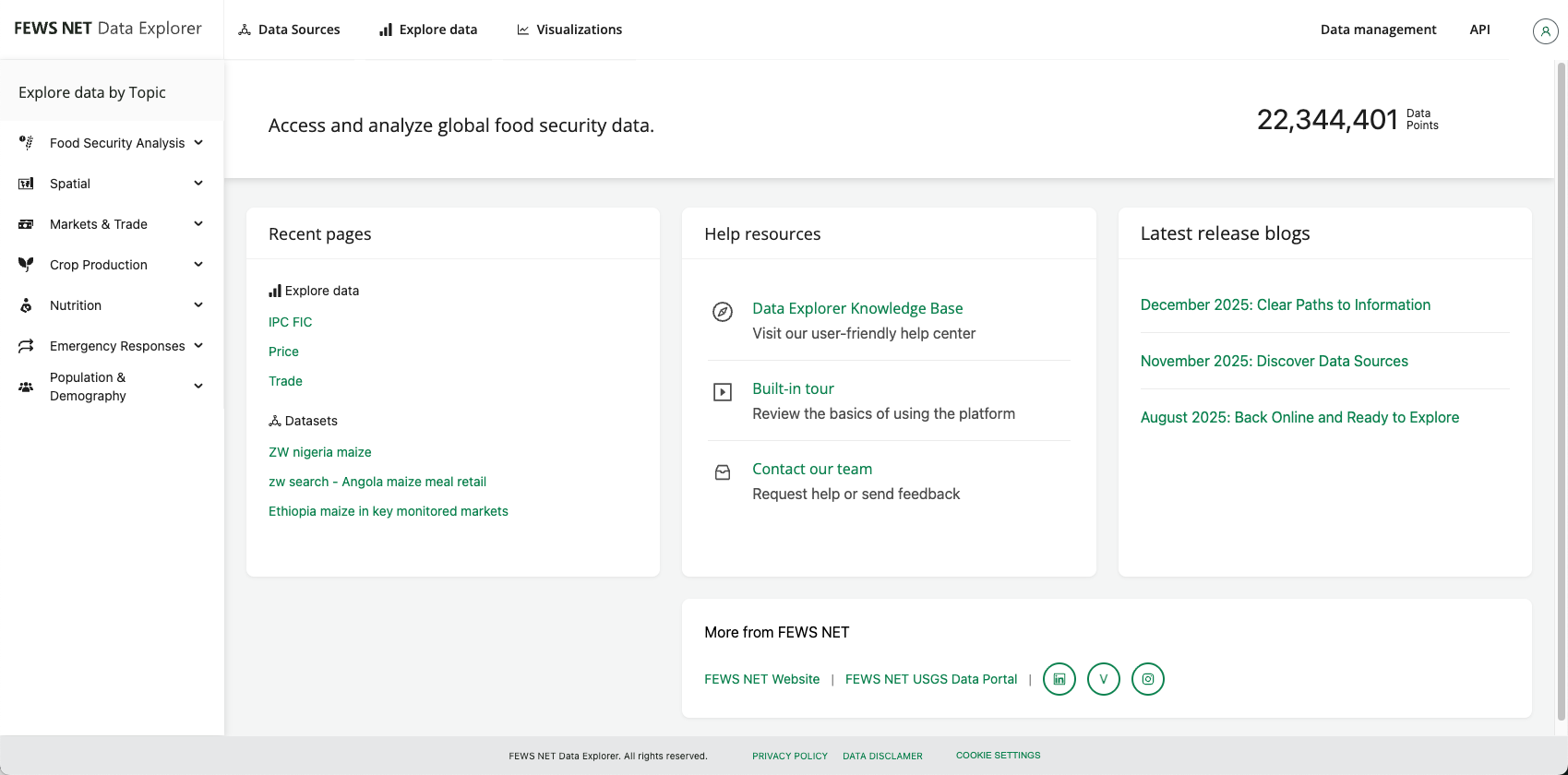Viewport: 1568px width, 775px height.
Task: Open the LinkedIn social icon
Action: (1059, 679)
